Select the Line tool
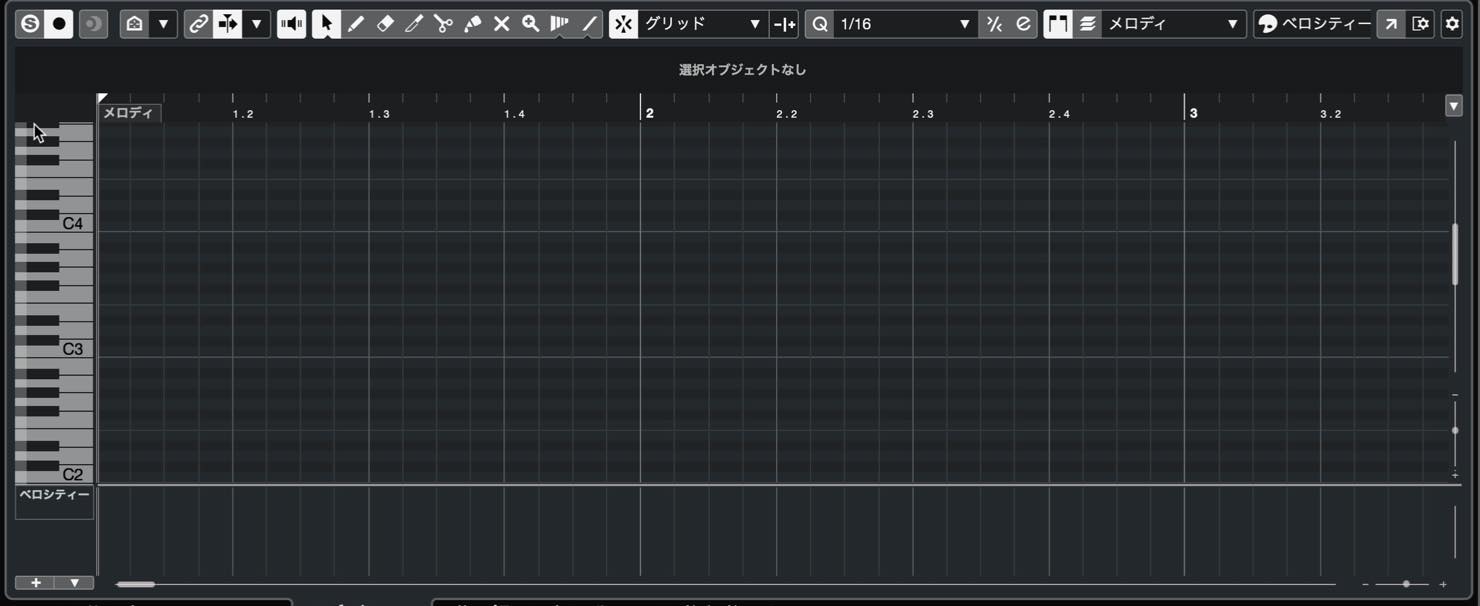The height and width of the screenshot is (606, 1480). [x=589, y=24]
